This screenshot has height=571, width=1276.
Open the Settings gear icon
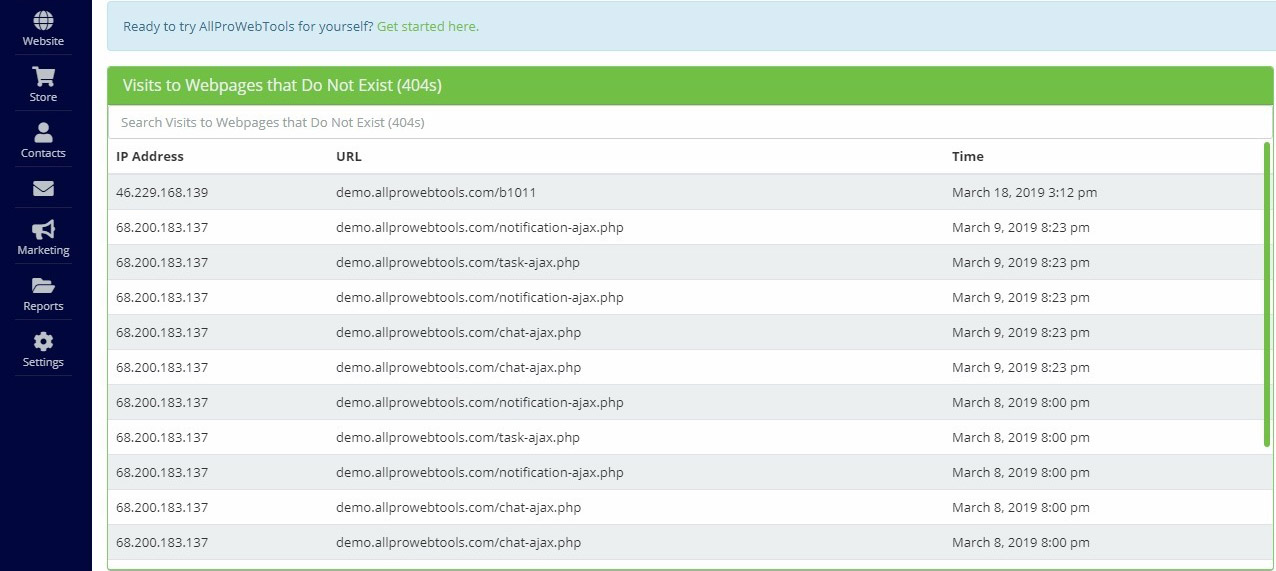coord(43,342)
